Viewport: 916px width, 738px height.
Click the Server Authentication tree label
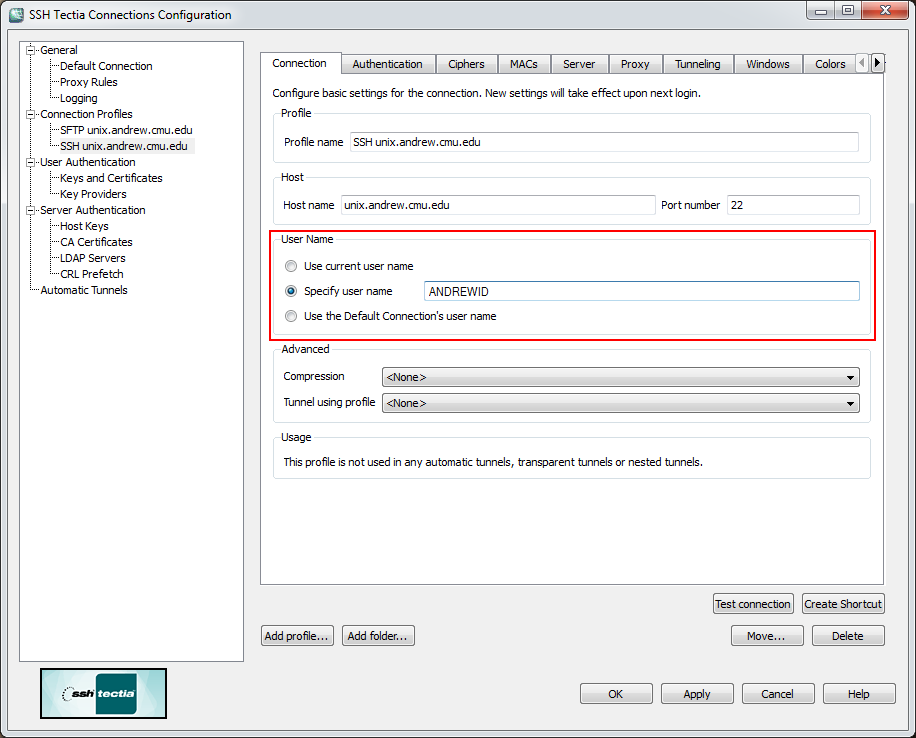pyautogui.click(x=92, y=210)
